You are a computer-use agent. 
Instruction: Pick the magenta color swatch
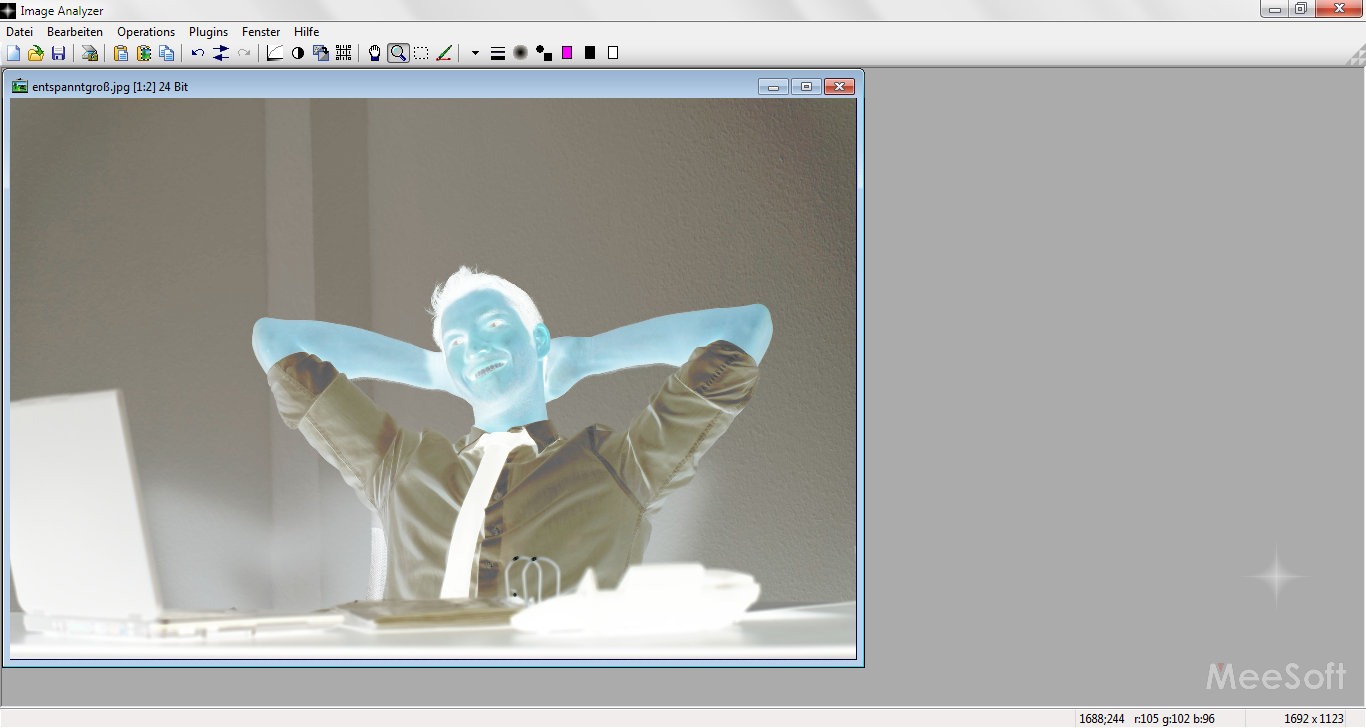pos(567,53)
